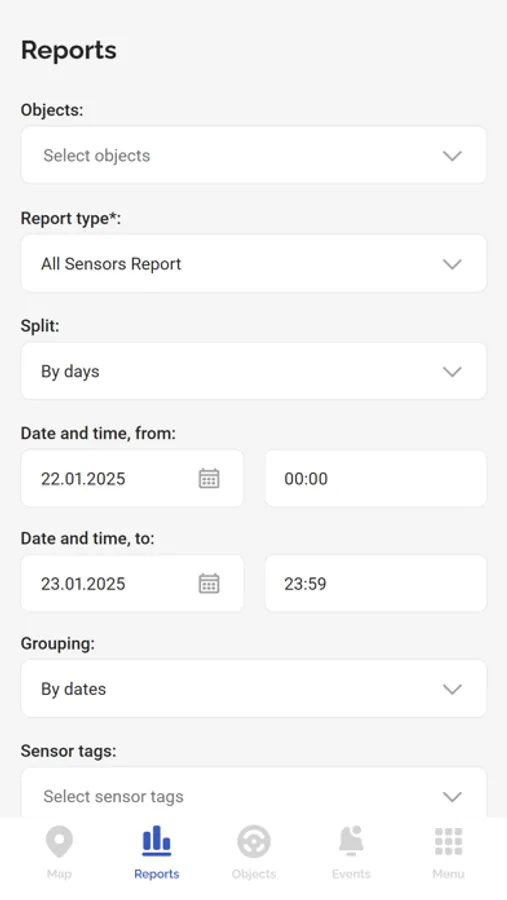
Task: Open the Menu grid icon
Action: coord(448,841)
